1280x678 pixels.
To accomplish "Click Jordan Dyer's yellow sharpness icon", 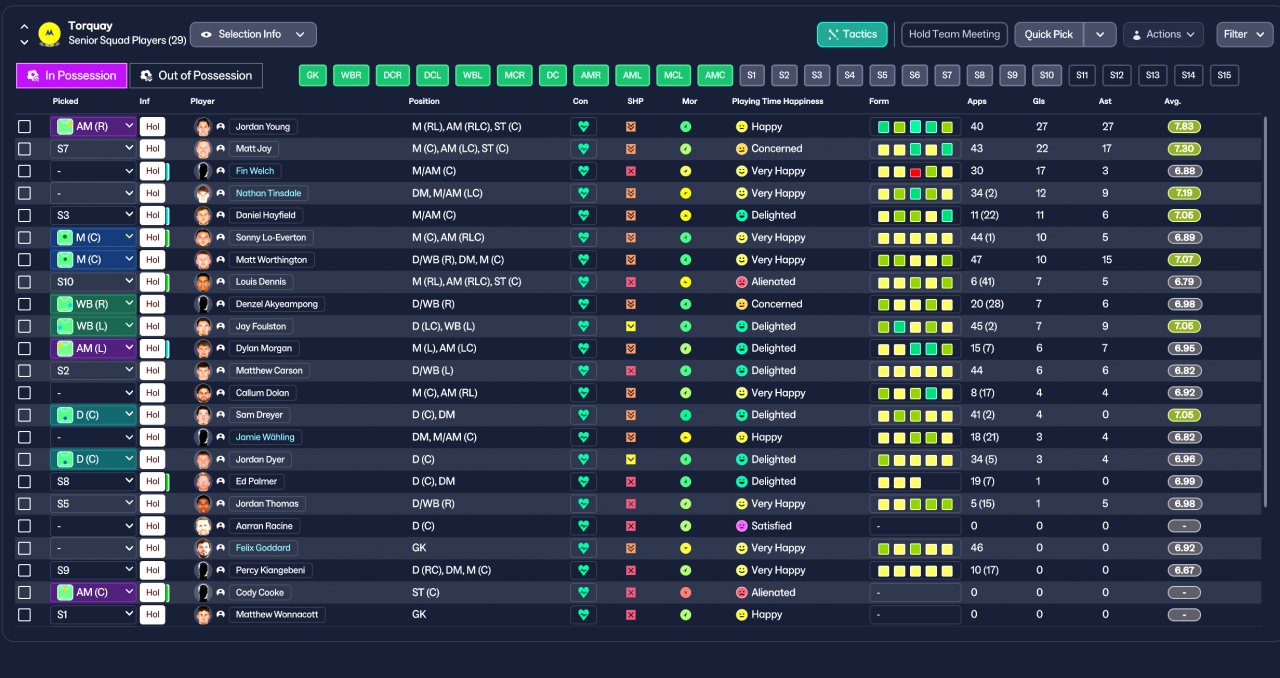I will tap(631, 459).
